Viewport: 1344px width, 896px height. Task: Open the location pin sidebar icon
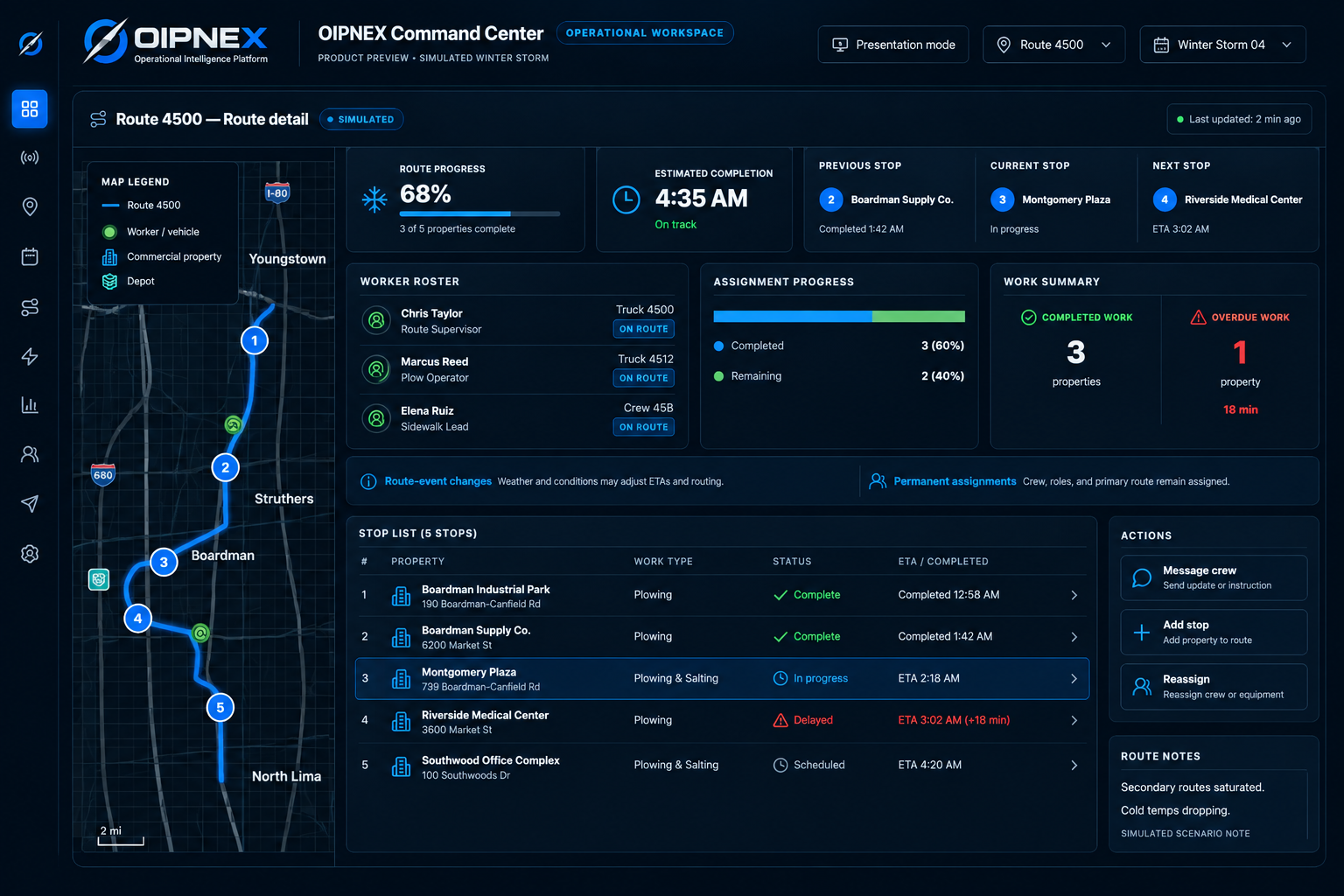[30, 206]
